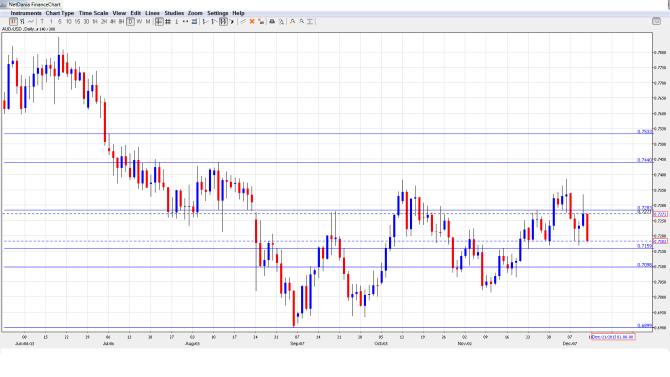
Task: Click the 0.7533 horizontal line label
Action: (645, 132)
